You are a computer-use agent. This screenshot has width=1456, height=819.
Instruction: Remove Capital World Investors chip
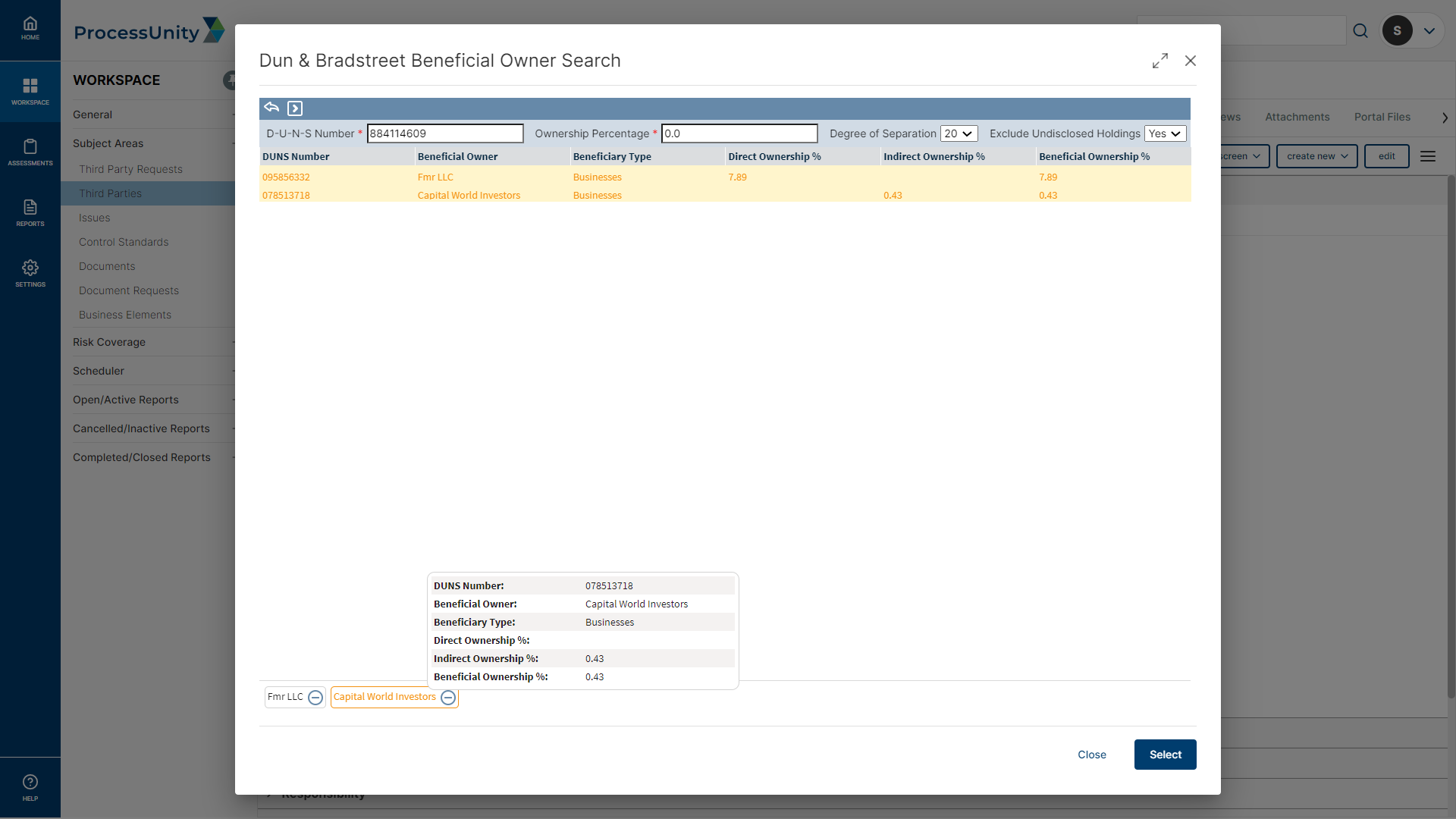[x=448, y=698]
